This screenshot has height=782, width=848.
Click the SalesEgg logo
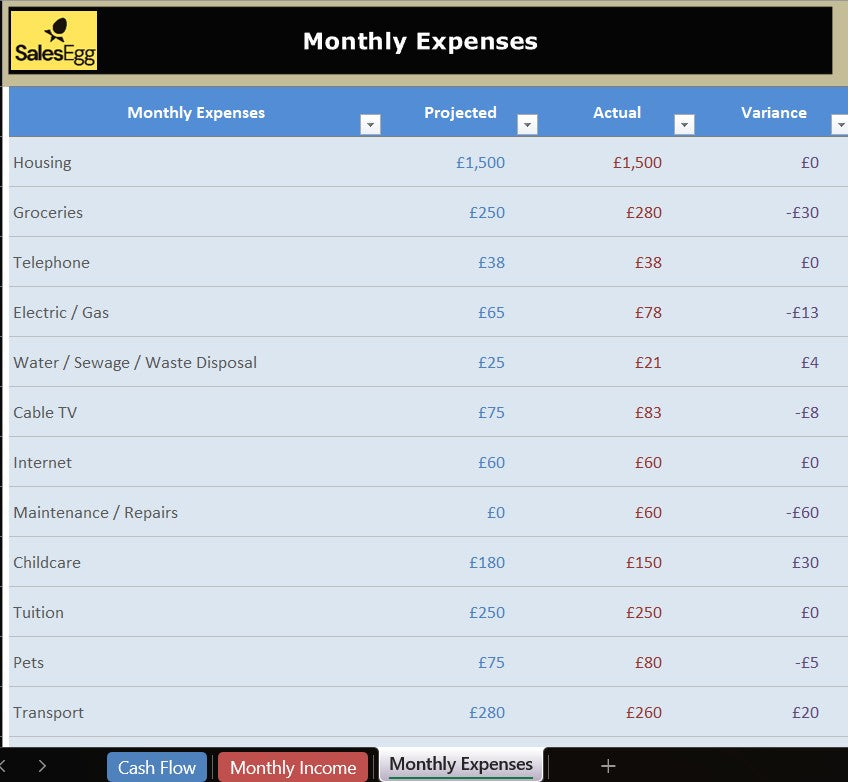(54, 41)
